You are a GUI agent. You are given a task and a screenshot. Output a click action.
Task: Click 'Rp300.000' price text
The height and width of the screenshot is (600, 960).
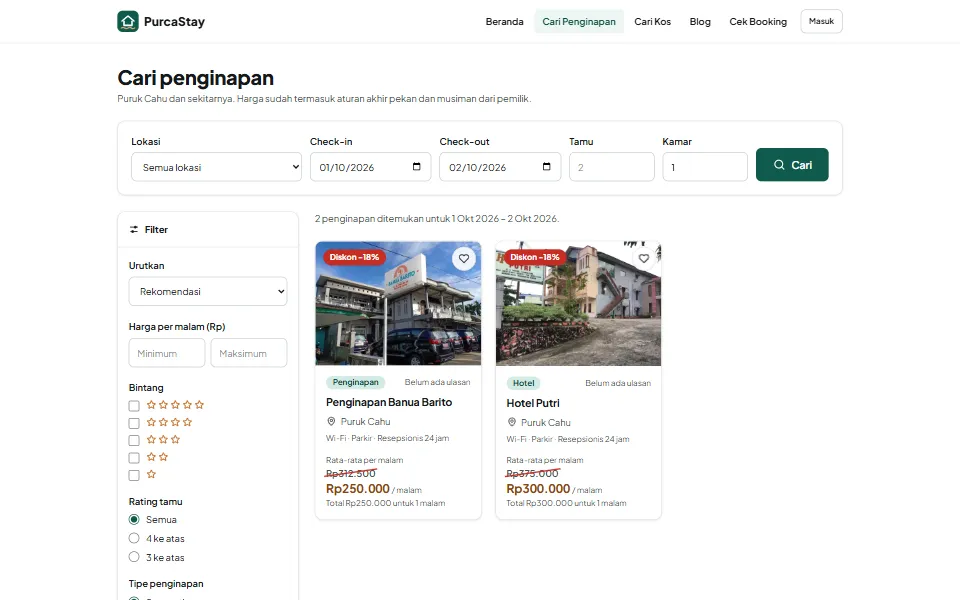point(538,489)
